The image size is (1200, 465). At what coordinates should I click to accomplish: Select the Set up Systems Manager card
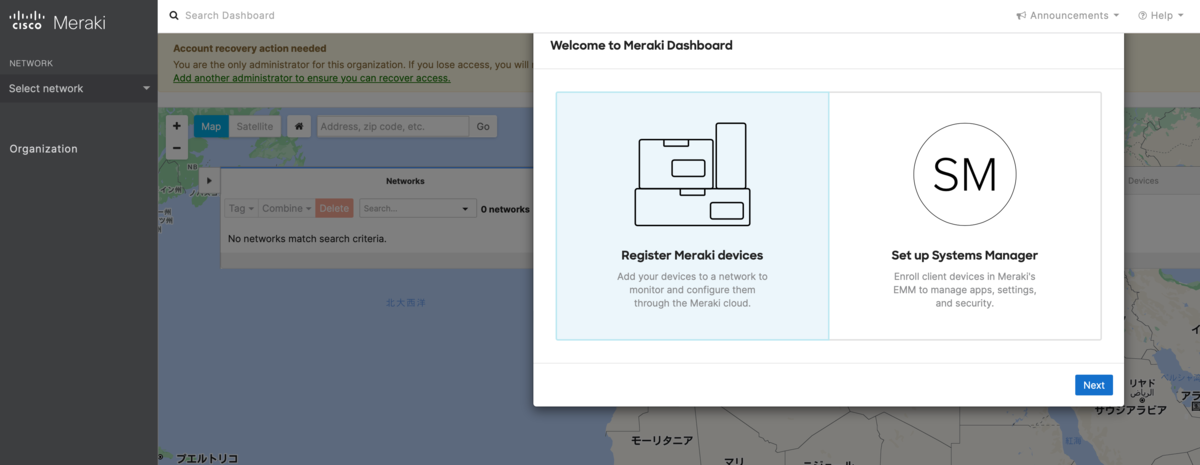pyautogui.click(x=965, y=216)
